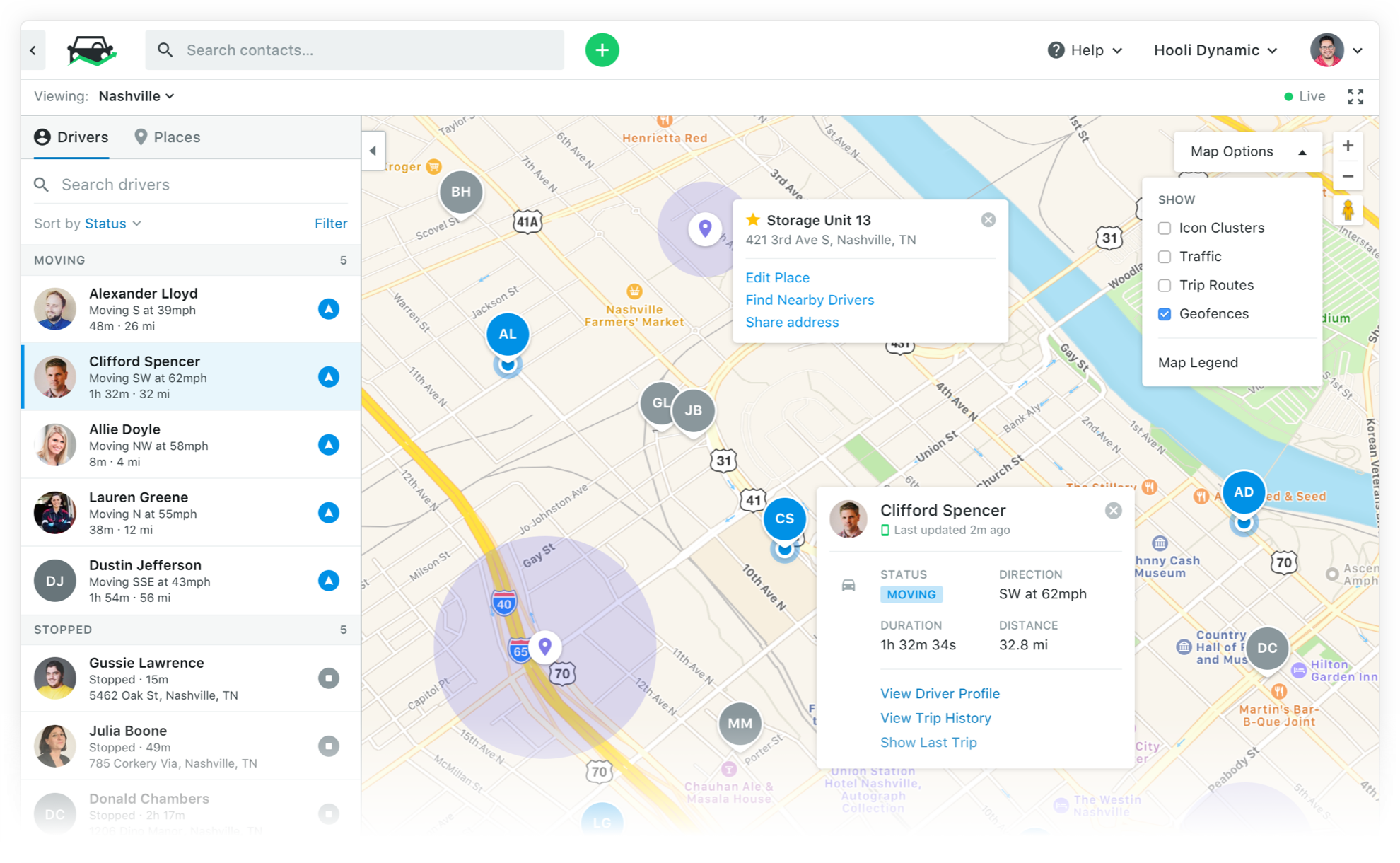Click Allie Doyle's moving navigation icon

pos(328,445)
